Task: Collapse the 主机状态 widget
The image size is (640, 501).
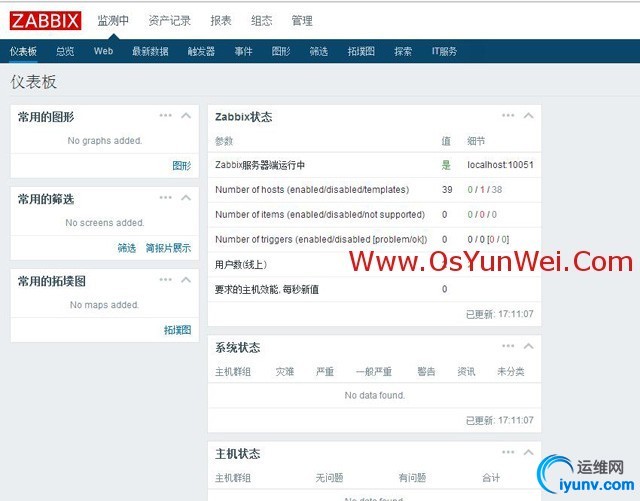Action: click(x=529, y=452)
